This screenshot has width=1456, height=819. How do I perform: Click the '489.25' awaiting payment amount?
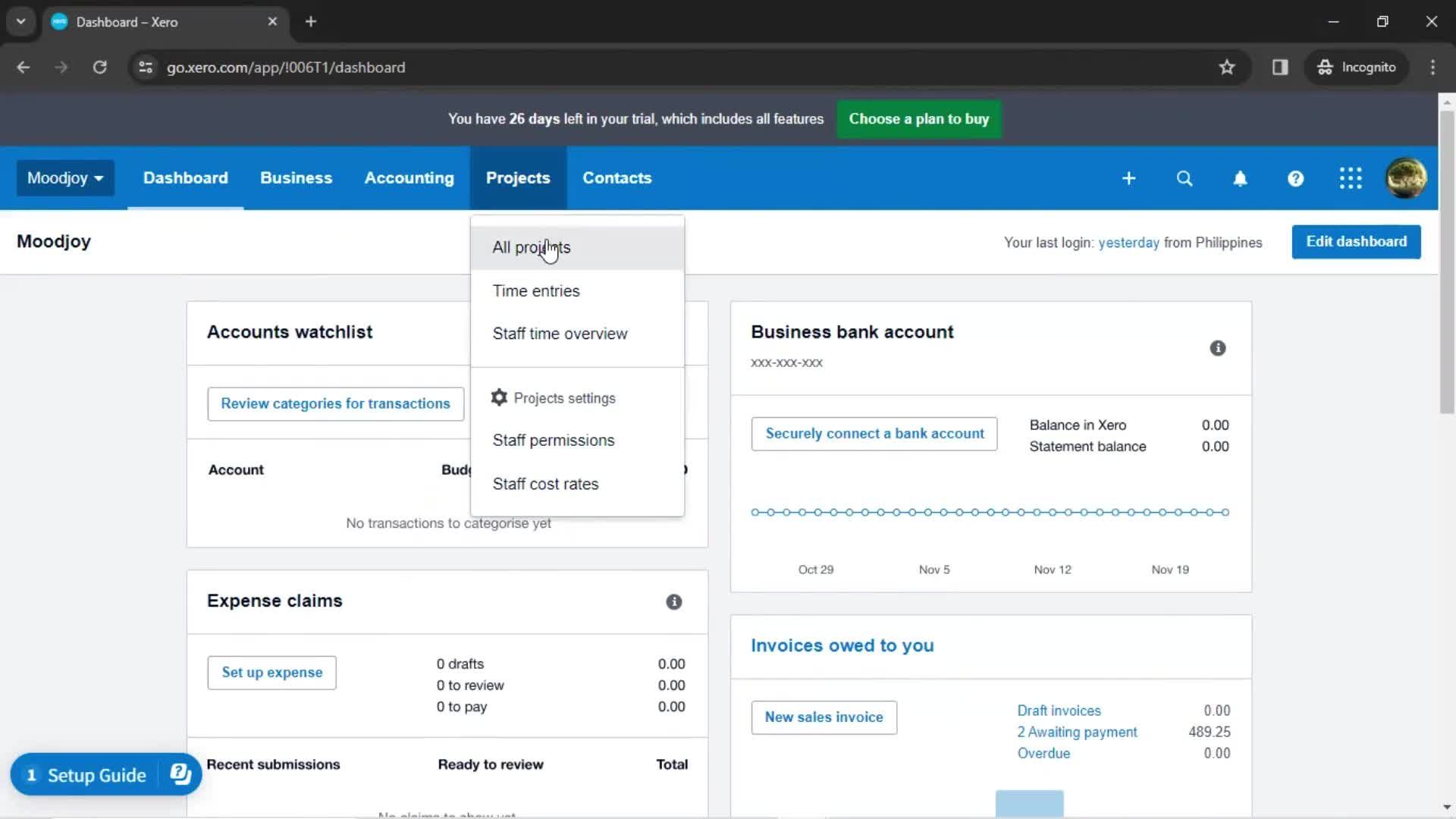pos(1209,732)
